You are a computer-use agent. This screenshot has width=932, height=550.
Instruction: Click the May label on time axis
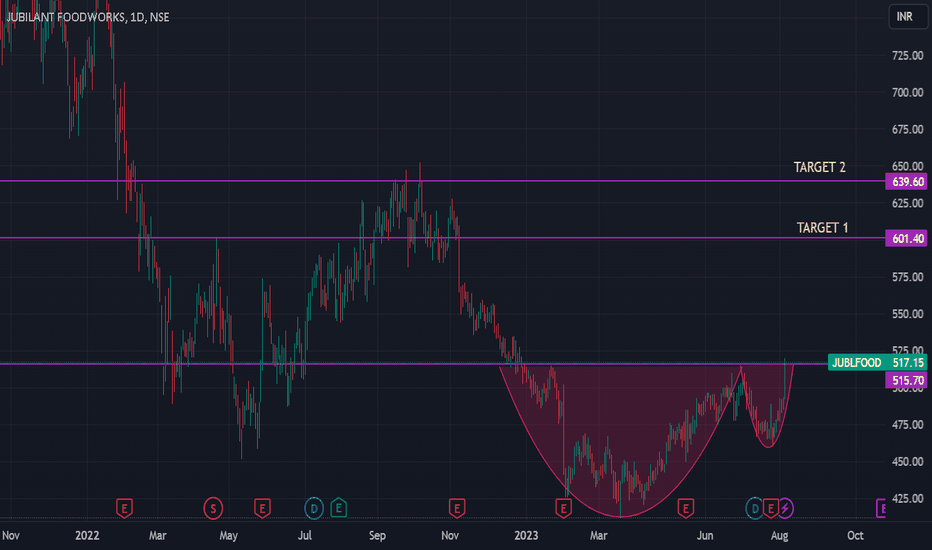pos(228,535)
